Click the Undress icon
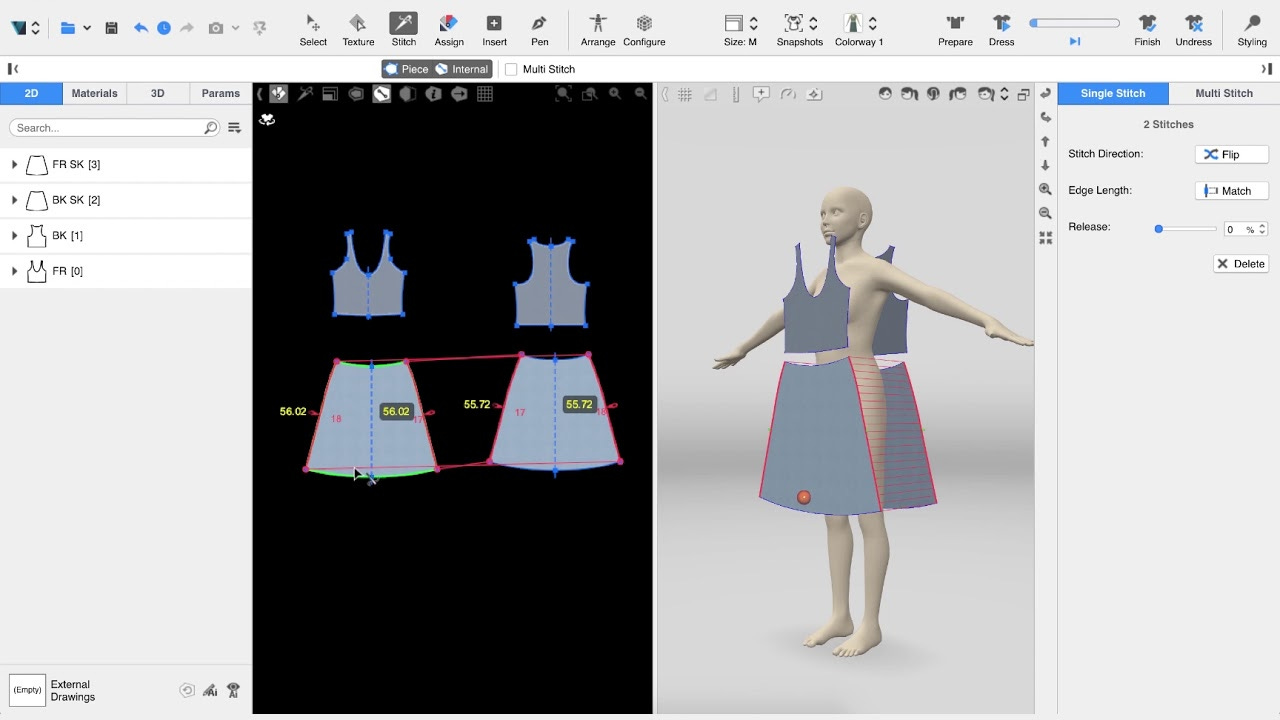Viewport: 1280px width, 720px height. tap(1193, 30)
